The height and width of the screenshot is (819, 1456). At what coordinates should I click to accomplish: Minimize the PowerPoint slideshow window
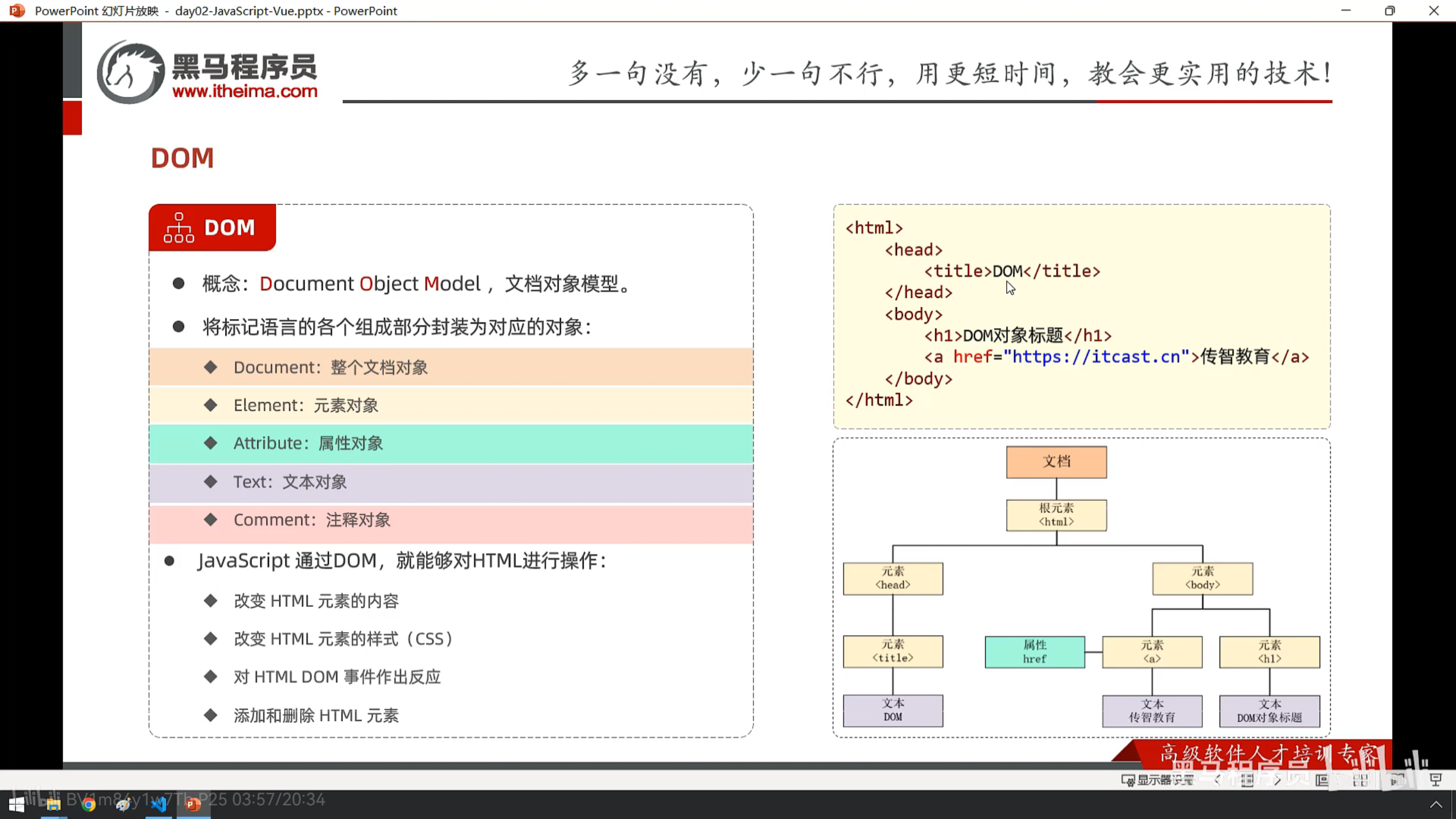coord(1346,10)
